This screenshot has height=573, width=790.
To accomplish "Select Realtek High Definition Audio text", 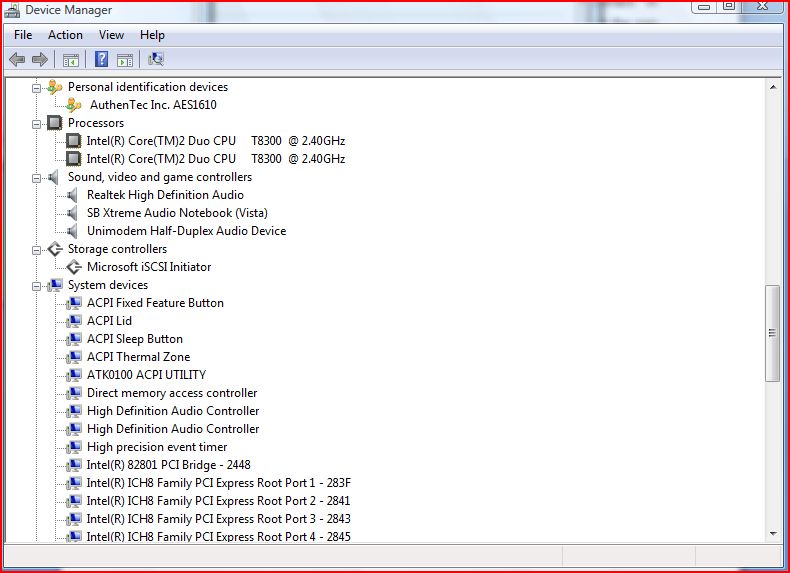I will click(x=165, y=195).
